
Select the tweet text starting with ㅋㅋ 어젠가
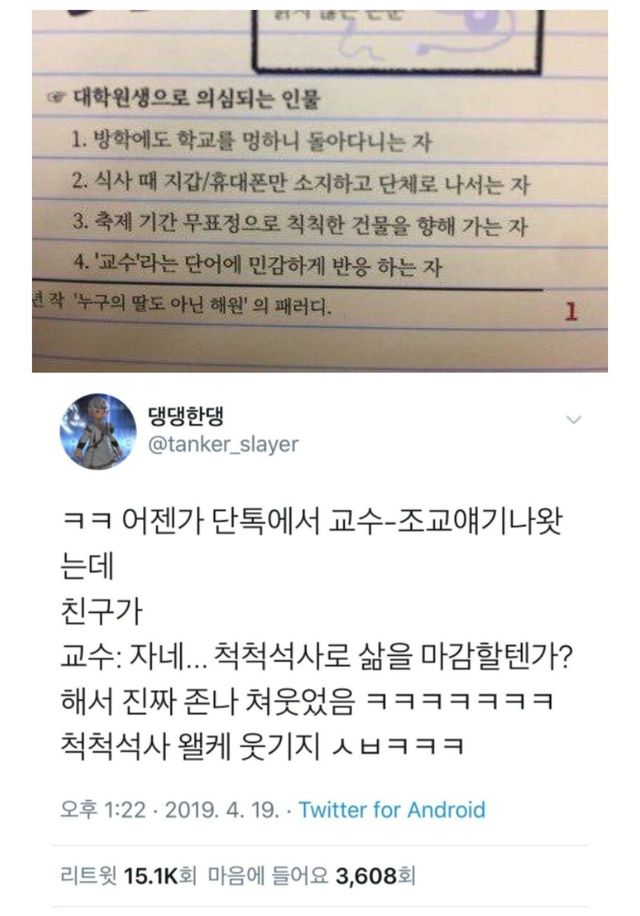[x=316, y=633]
